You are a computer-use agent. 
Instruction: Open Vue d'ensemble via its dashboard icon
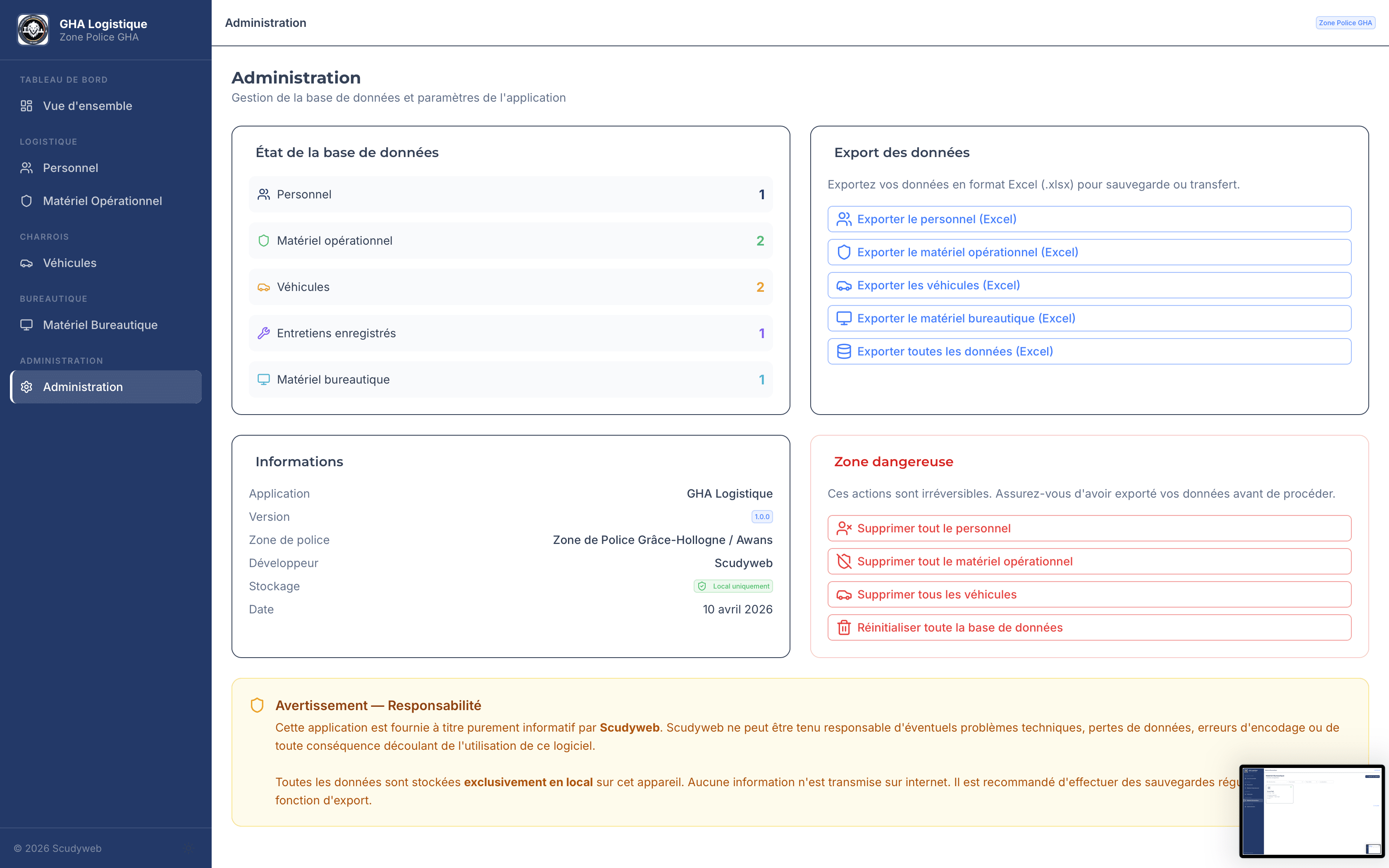pos(26,106)
